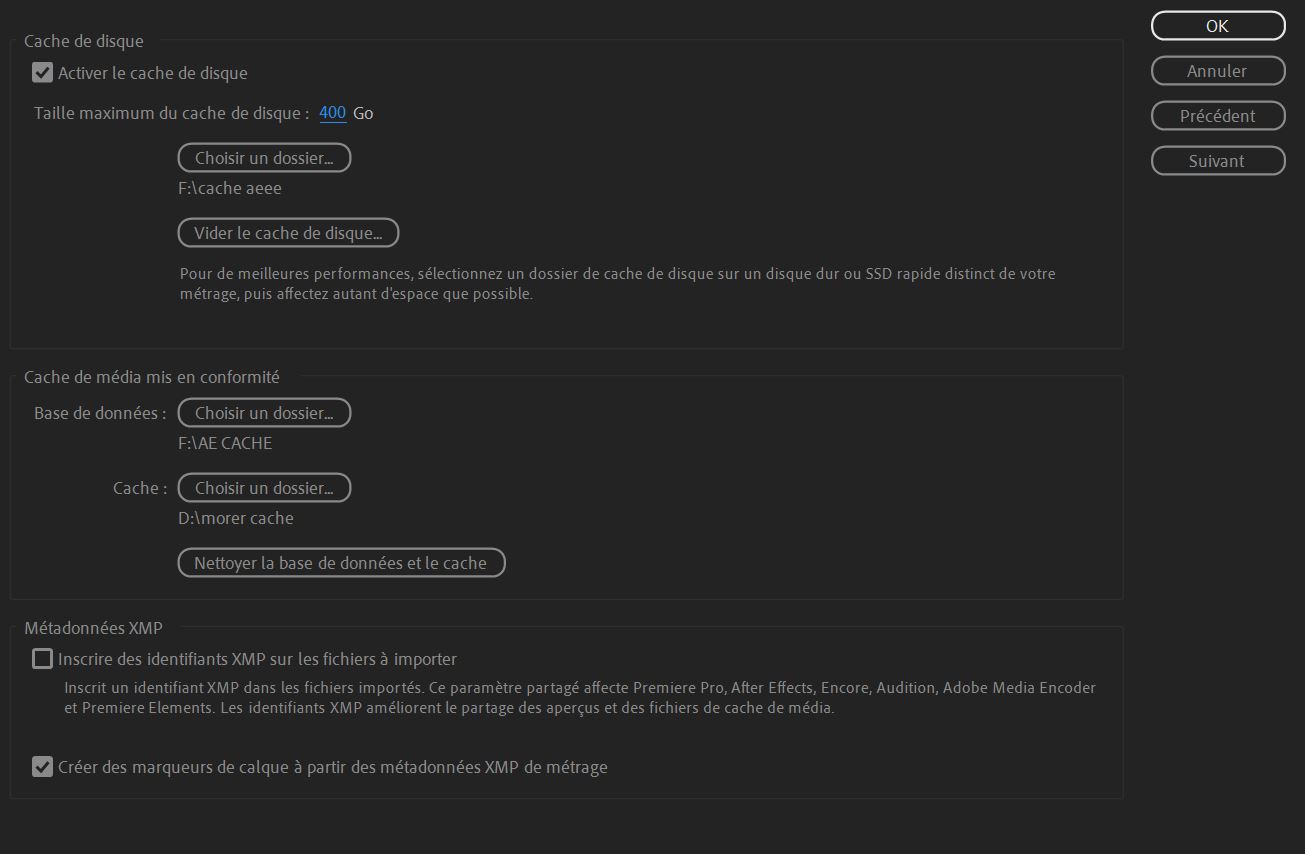Choose folder next to the Cache label
This screenshot has height=854, width=1305.
[x=264, y=488]
